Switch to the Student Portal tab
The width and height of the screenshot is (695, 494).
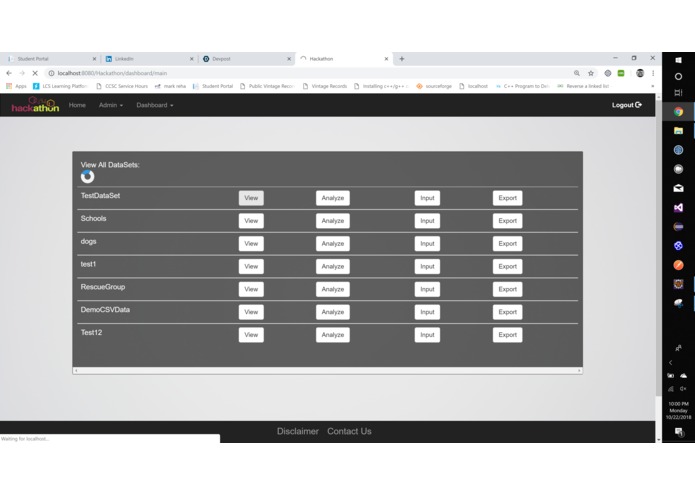coord(50,58)
